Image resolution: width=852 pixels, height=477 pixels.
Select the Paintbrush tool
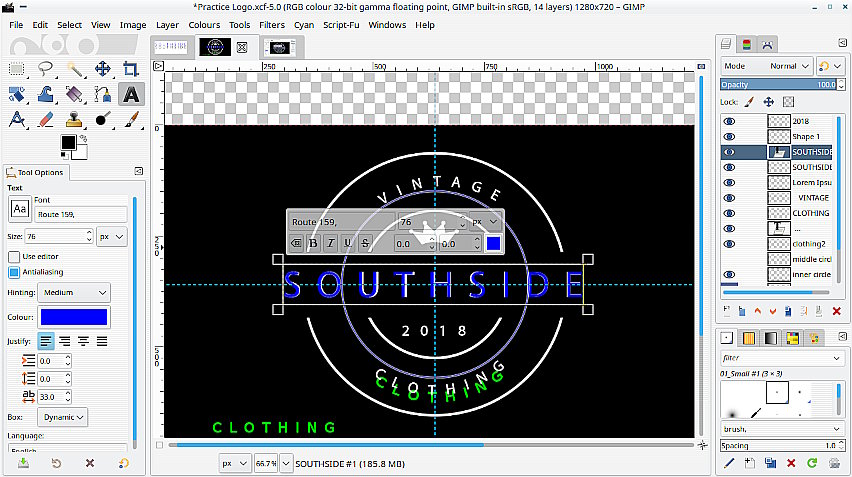(x=131, y=119)
